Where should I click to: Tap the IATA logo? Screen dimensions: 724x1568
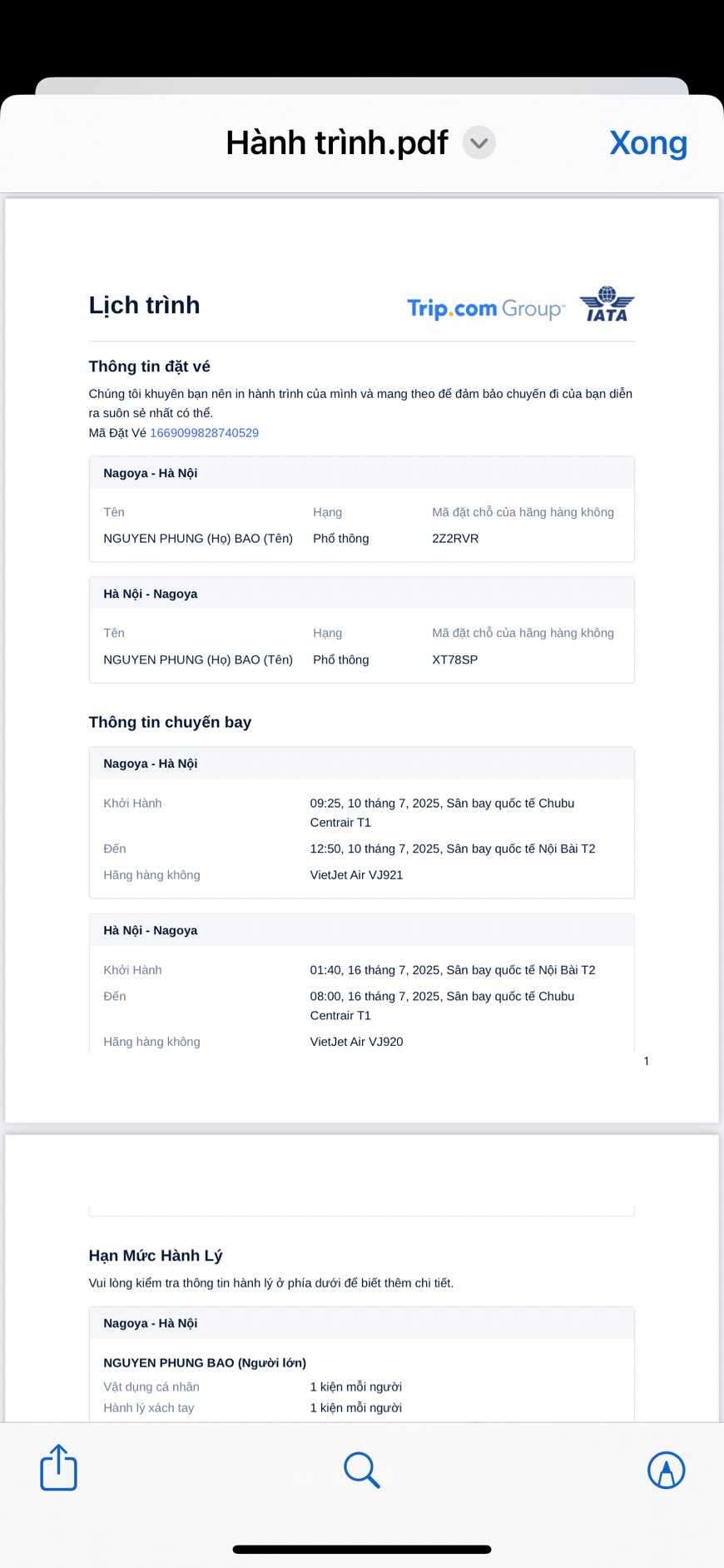[607, 305]
